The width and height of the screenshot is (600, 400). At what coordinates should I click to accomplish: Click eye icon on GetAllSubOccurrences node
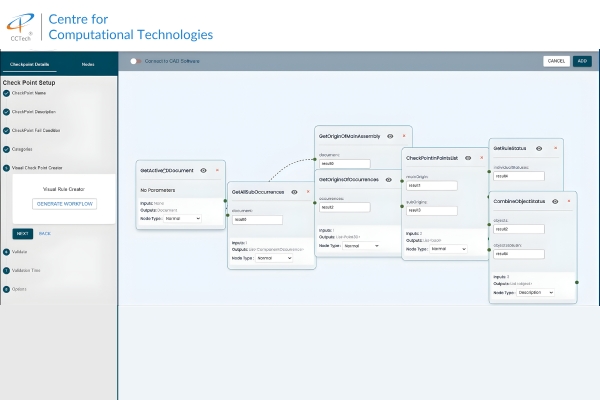click(x=294, y=191)
